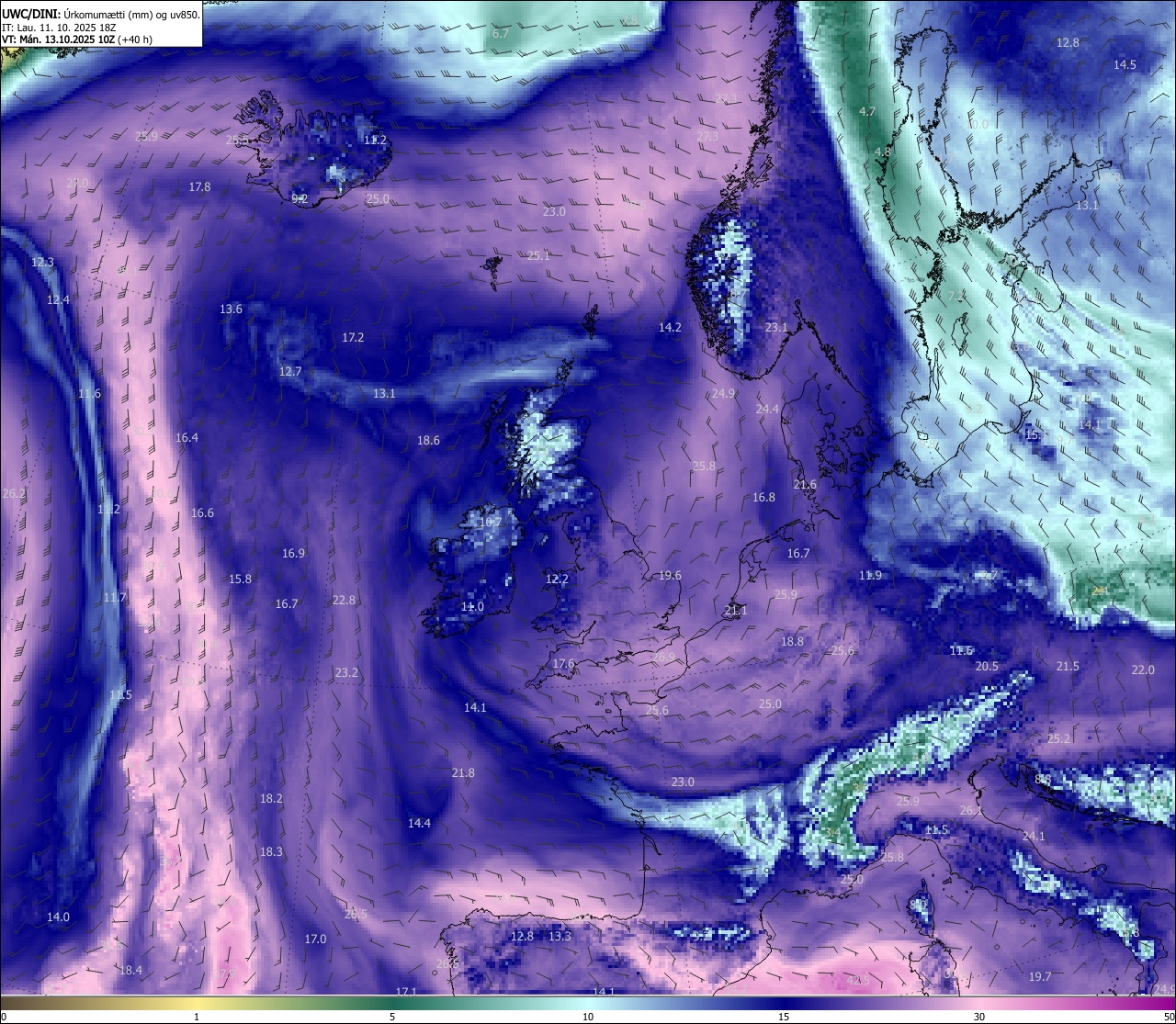The image size is (1176, 1024).
Task: Click the value 18.4 in bottom left corner
Action: tap(130, 970)
